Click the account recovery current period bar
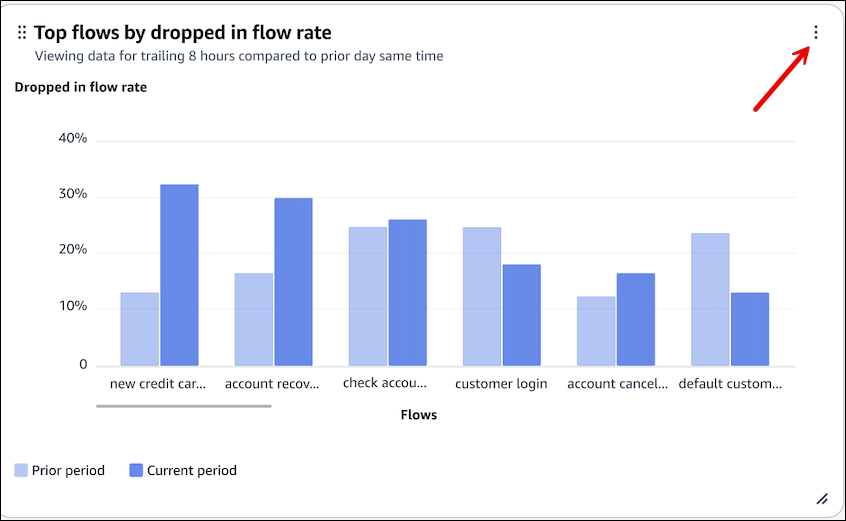The height and width of the screenshot is (521, 846). click(x=293, y=282)
